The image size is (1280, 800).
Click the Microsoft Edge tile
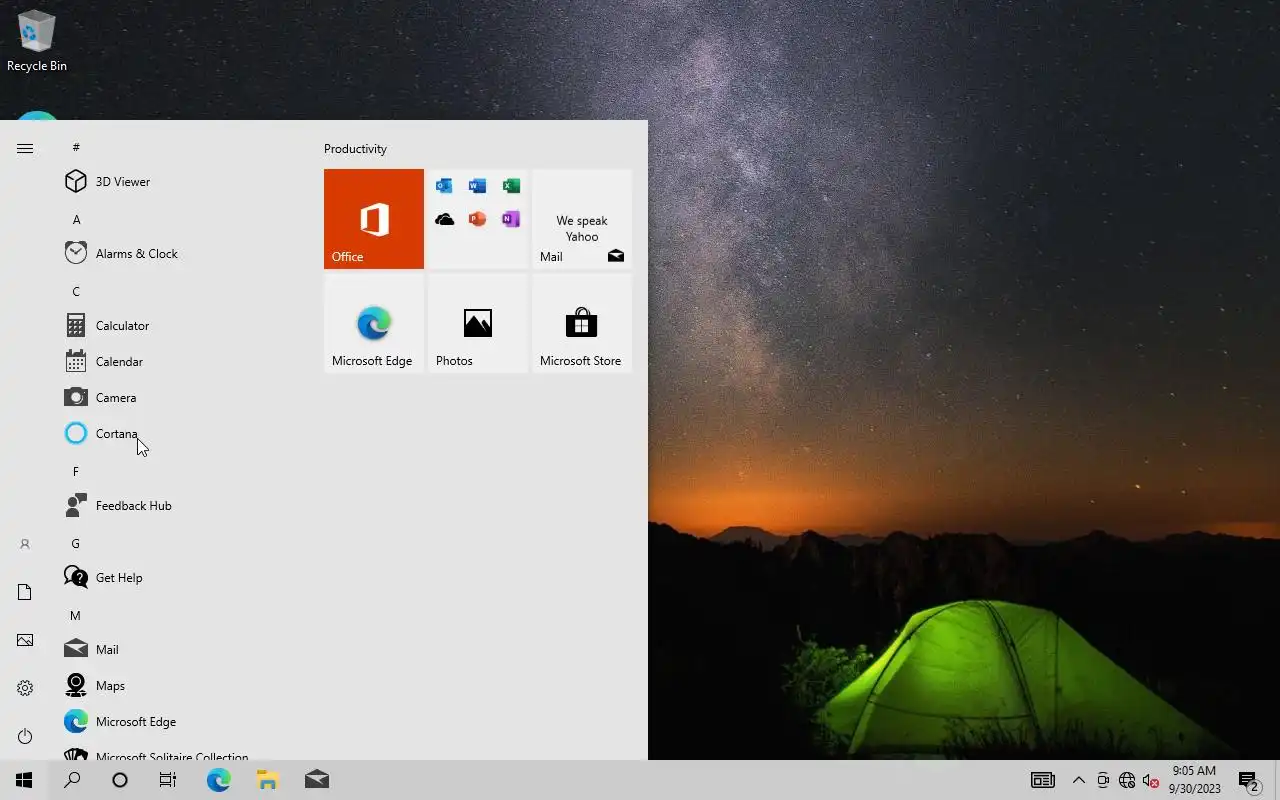374,323
